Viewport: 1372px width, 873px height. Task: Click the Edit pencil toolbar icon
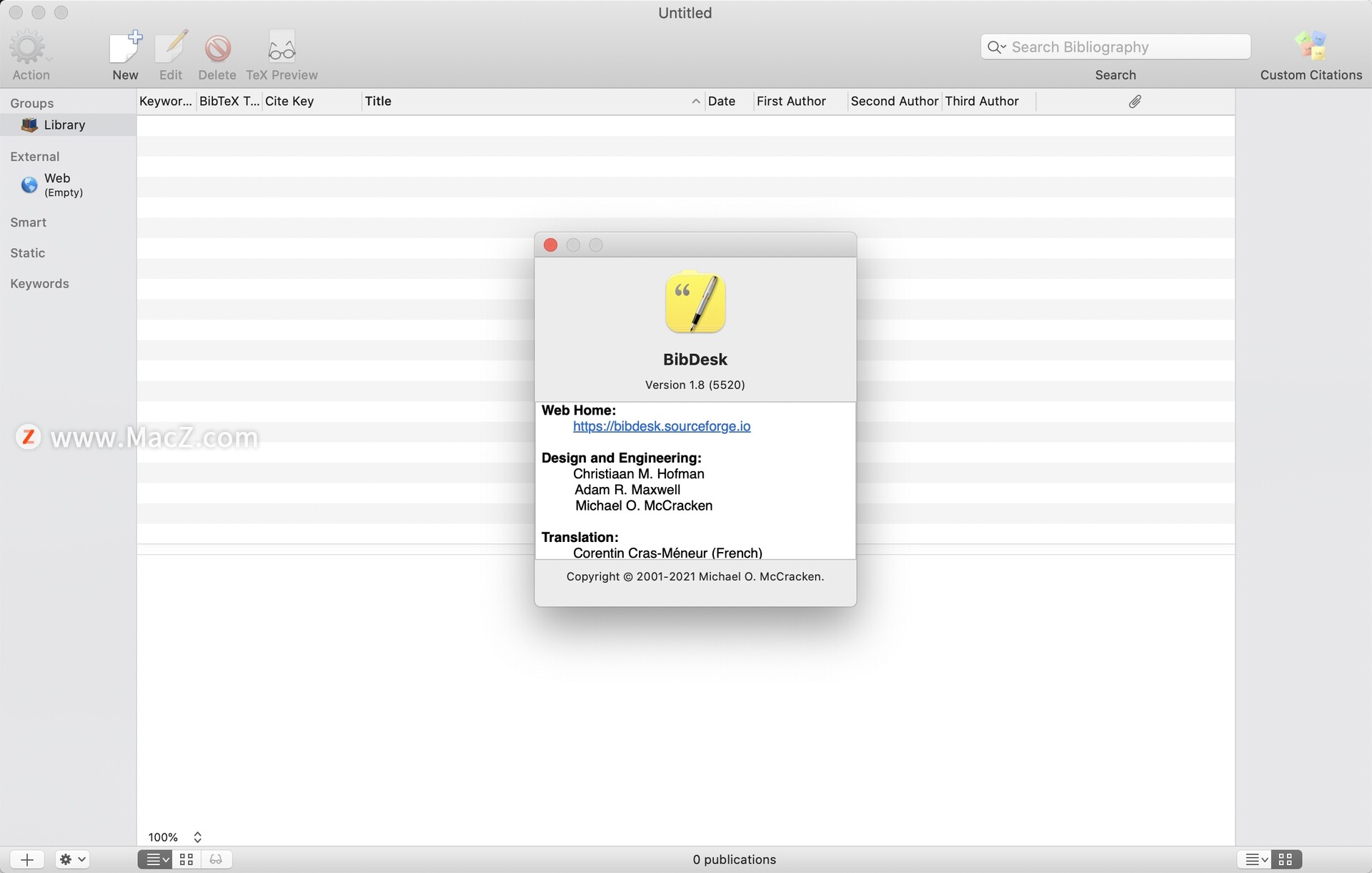pyautogui.click(x=171, y=49)
